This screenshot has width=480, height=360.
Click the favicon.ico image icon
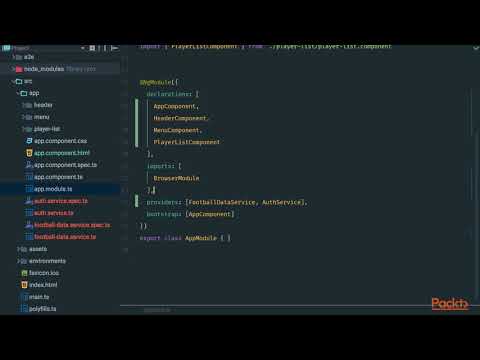24,273
